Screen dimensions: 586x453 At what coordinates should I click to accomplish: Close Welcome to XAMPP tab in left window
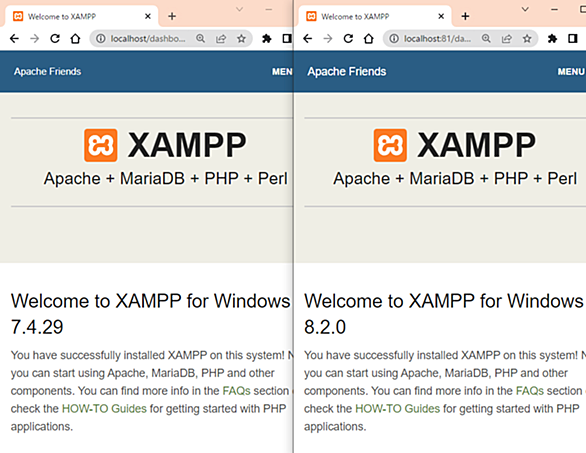click(x=148, y=16)
